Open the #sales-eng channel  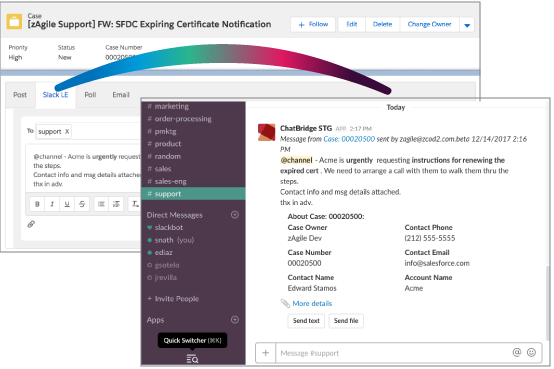[193, 181]
